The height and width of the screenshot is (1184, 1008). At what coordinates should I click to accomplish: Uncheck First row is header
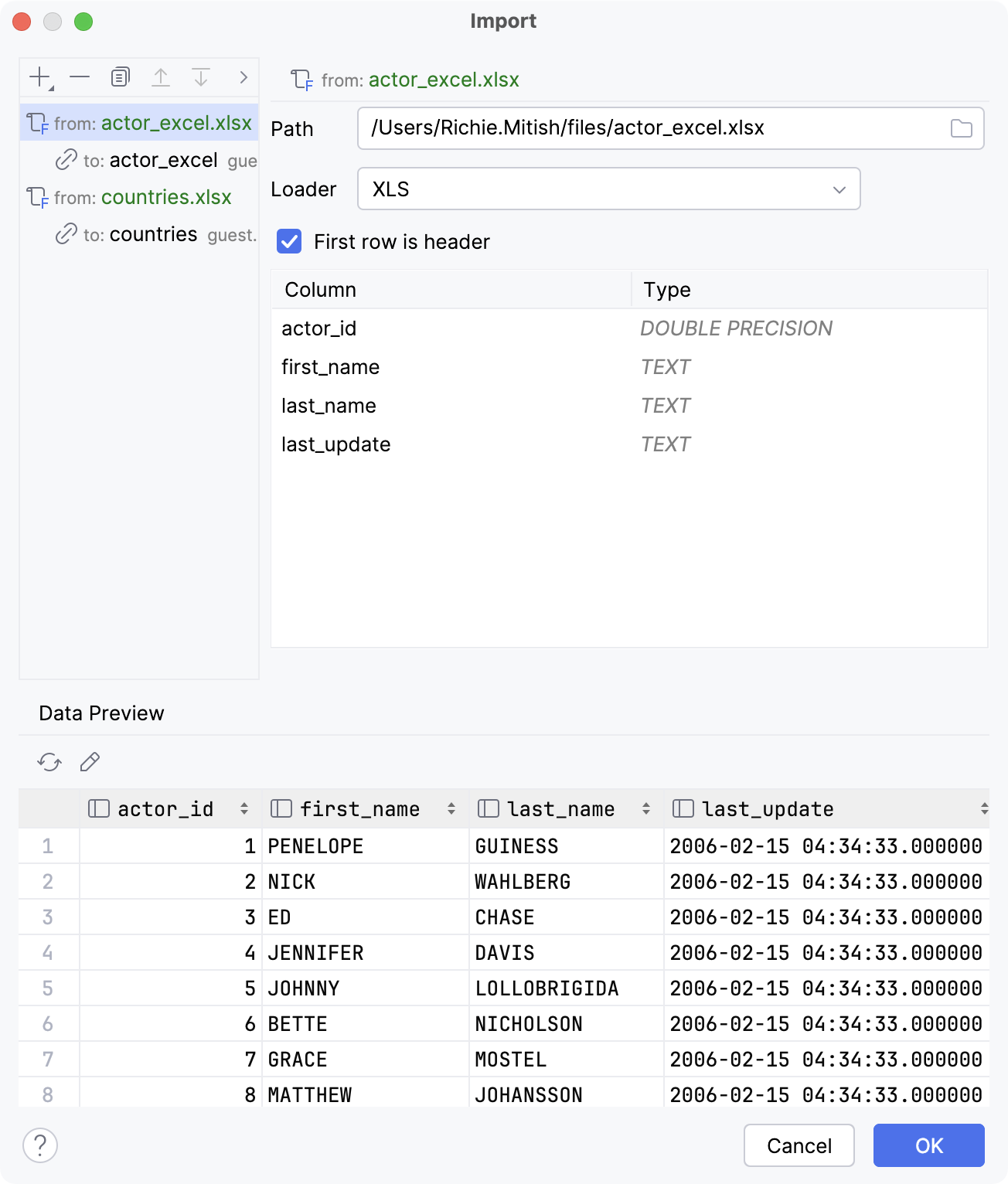pyautogui.click(x=288, y=242)
